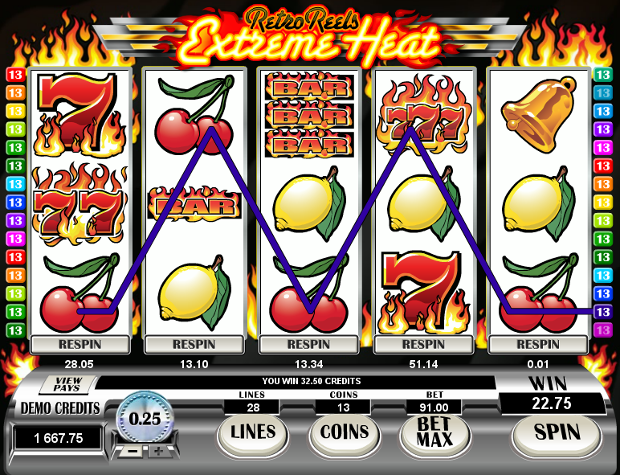Open the View Pays paytable
The width and height of the screenshot is (620, 475).
coord(68,384)
